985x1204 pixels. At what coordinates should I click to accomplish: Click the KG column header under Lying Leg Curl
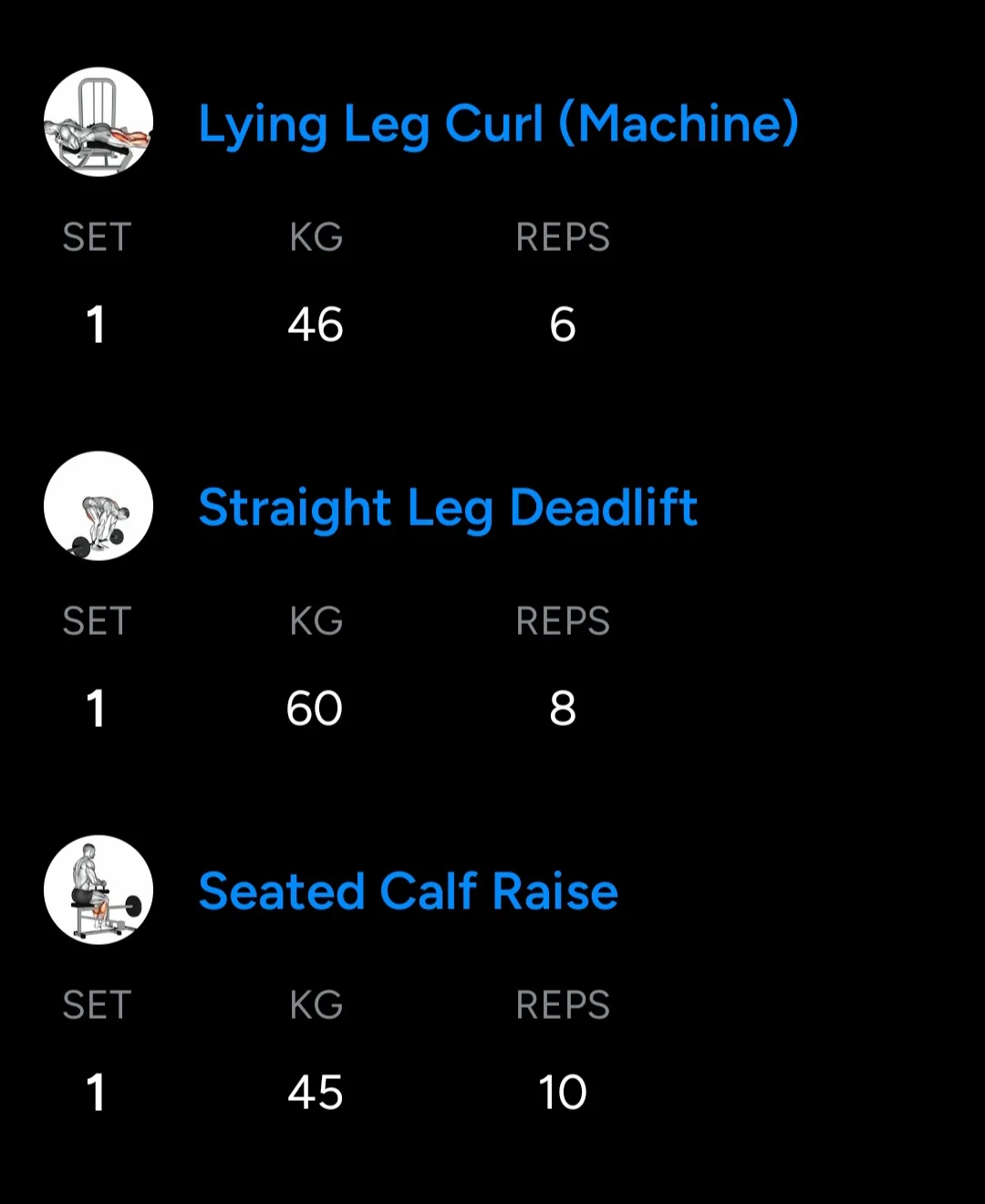pos(316,238)
